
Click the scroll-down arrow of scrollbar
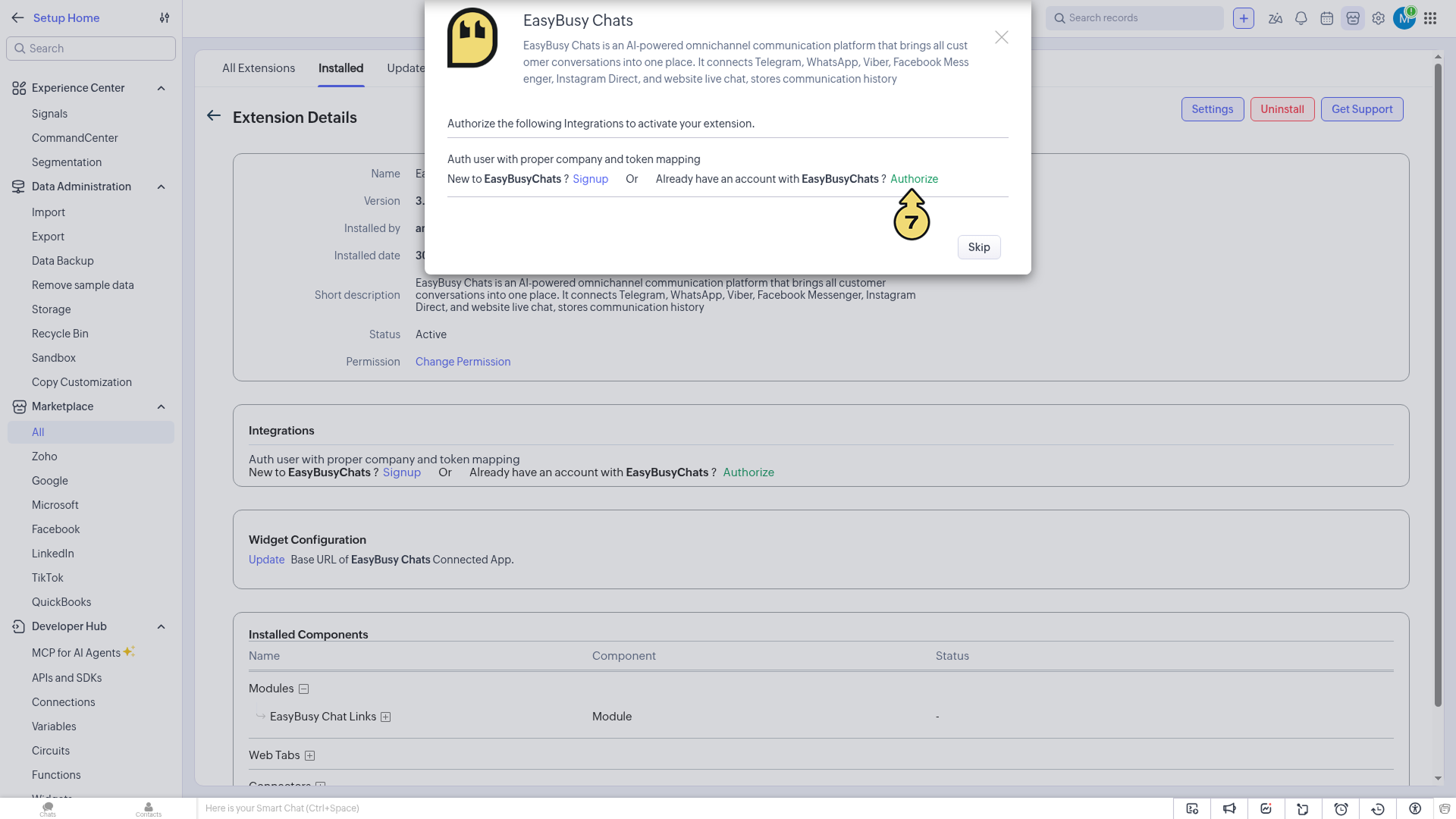(1438, 778)
